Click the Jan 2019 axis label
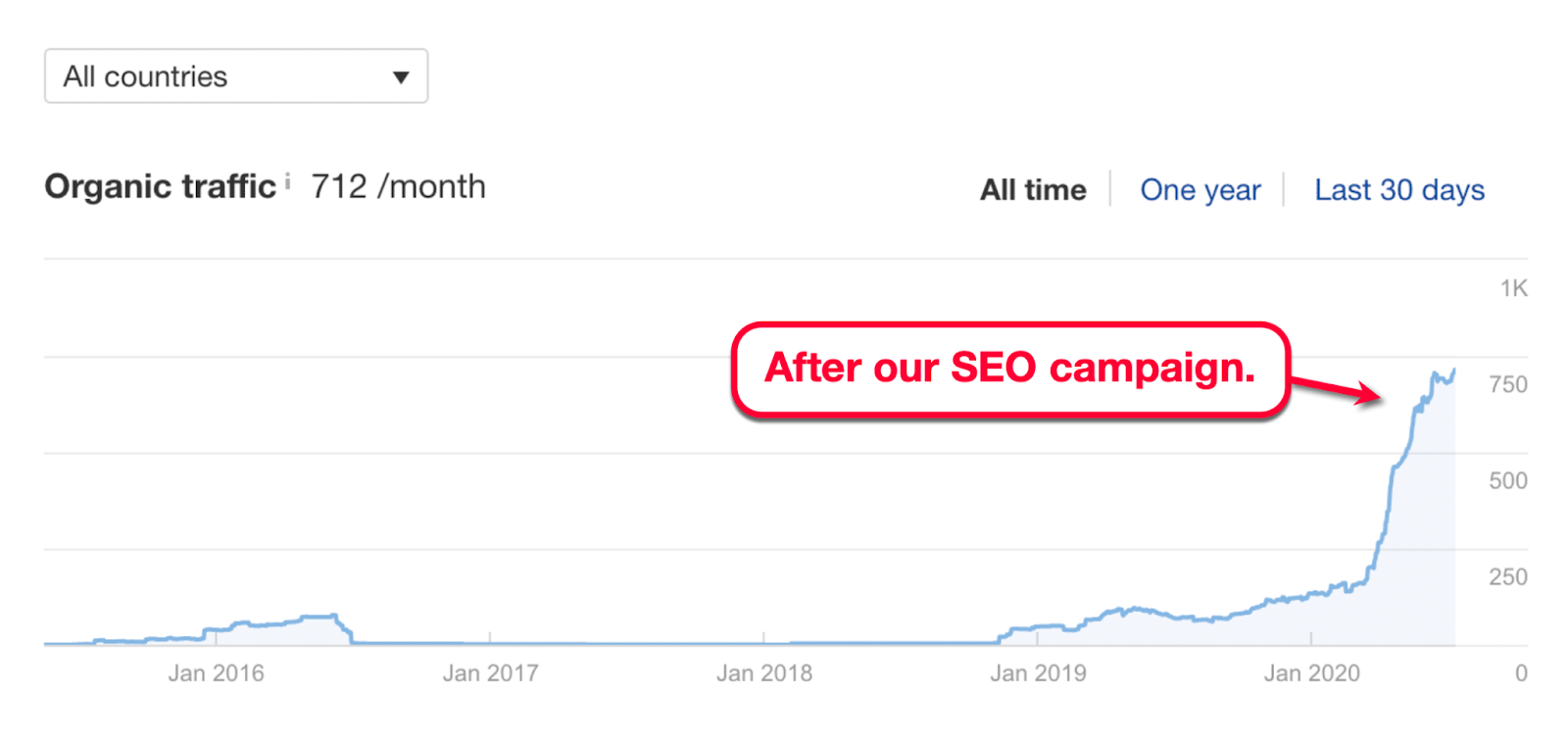The width and height of the screenshot is (1568, 744). pos(1038,673)
